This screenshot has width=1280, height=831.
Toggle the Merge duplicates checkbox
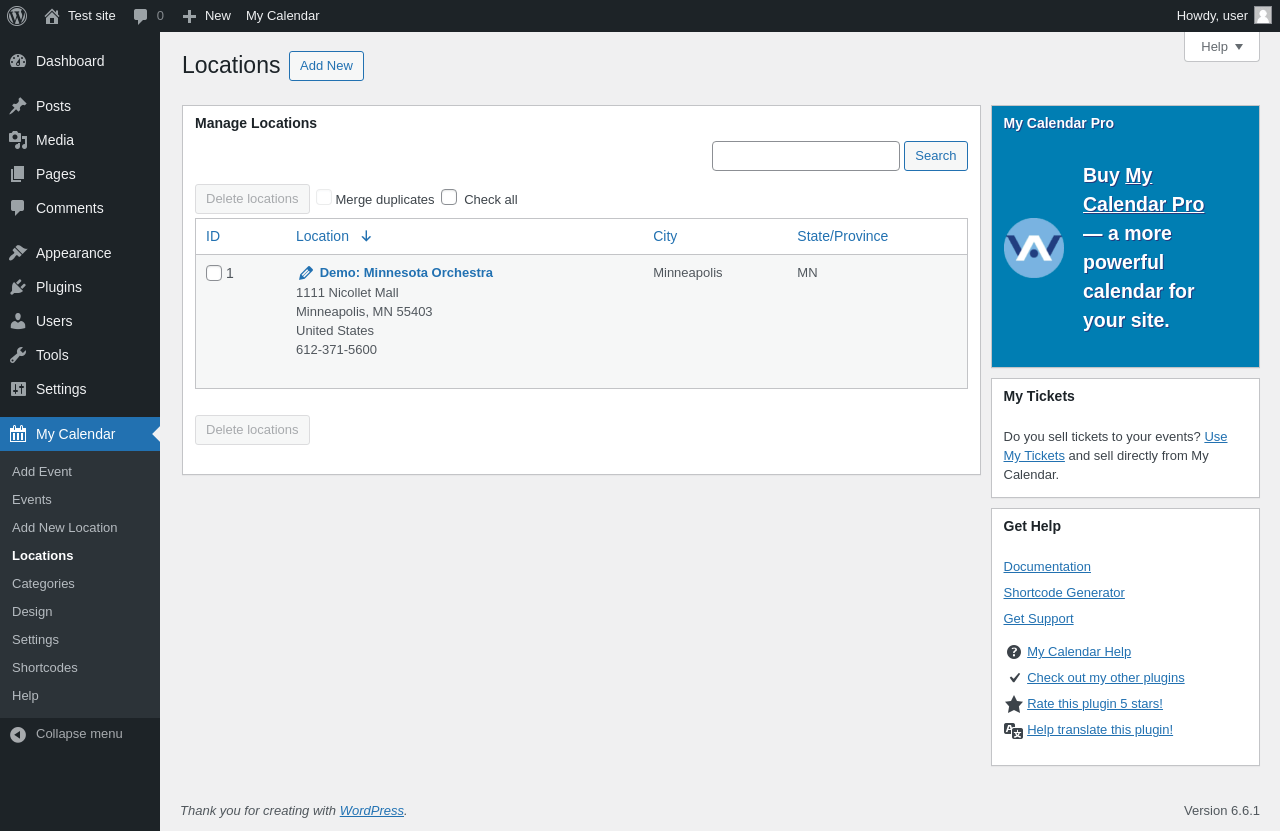click(x=324, y=197)
